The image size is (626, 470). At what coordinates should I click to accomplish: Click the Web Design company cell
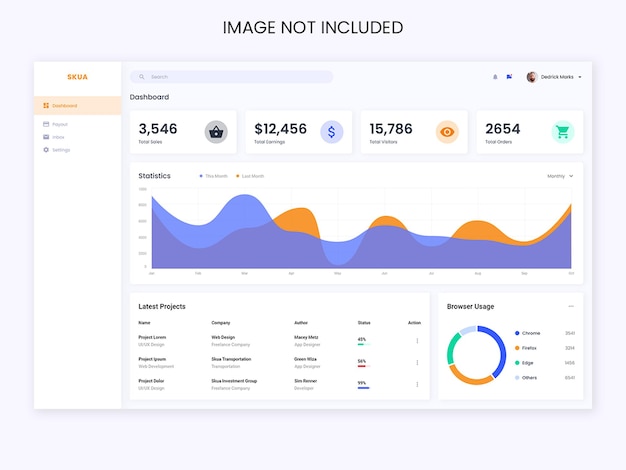[223, 337]
